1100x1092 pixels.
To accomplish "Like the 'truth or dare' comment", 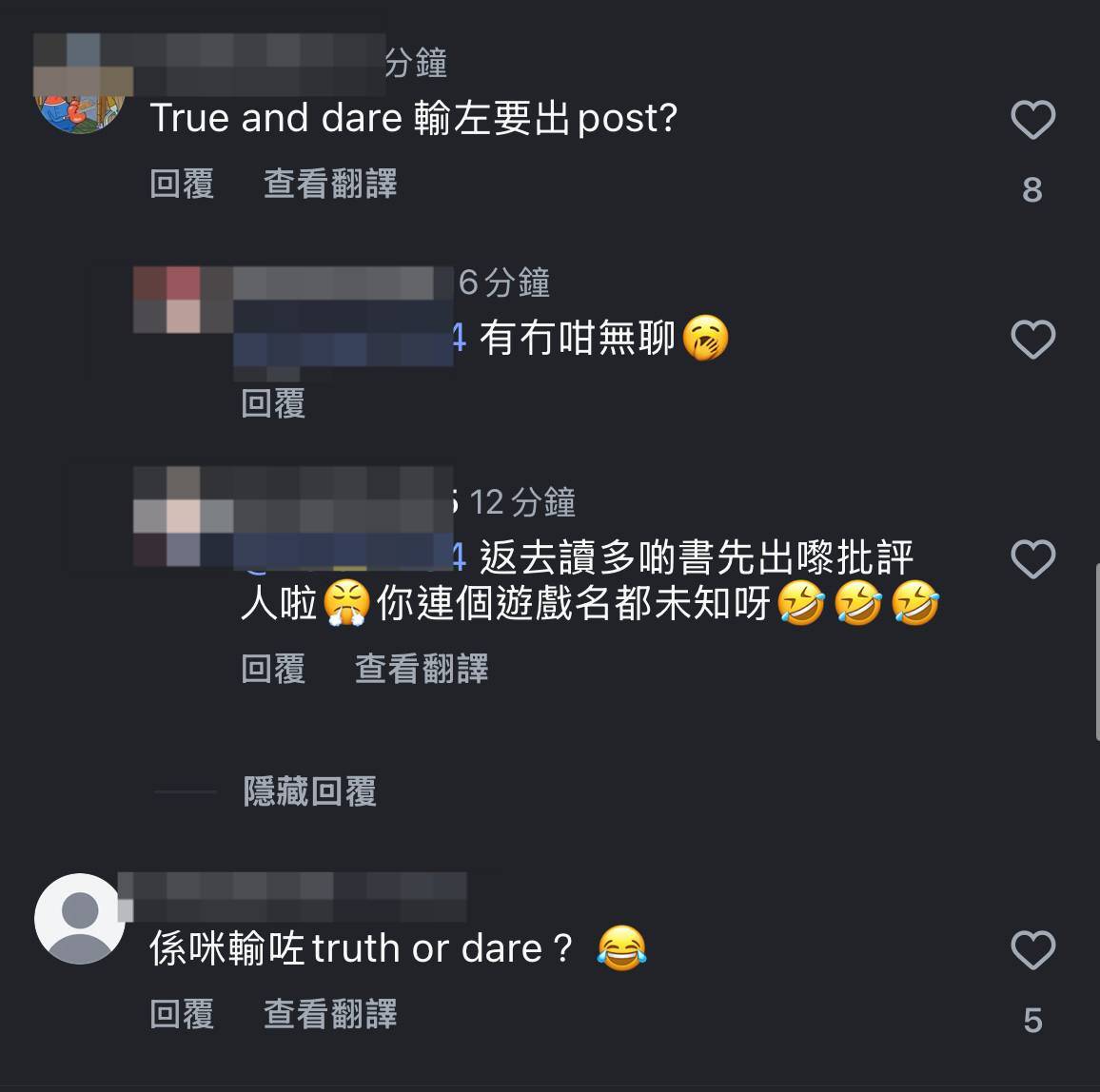I will 1032,949.
